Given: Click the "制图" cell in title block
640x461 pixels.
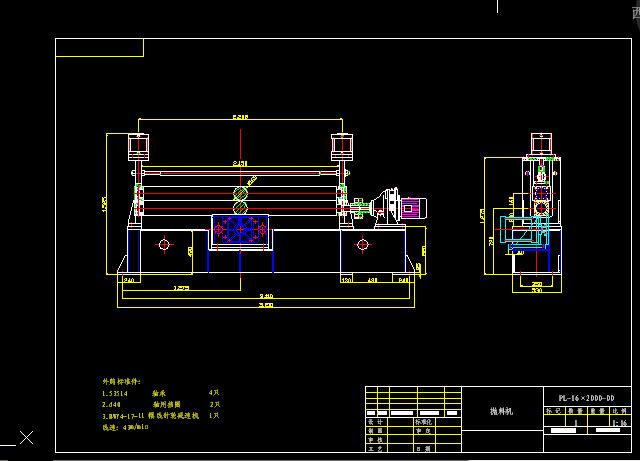Looking at the screenshot, I should 375,431.
